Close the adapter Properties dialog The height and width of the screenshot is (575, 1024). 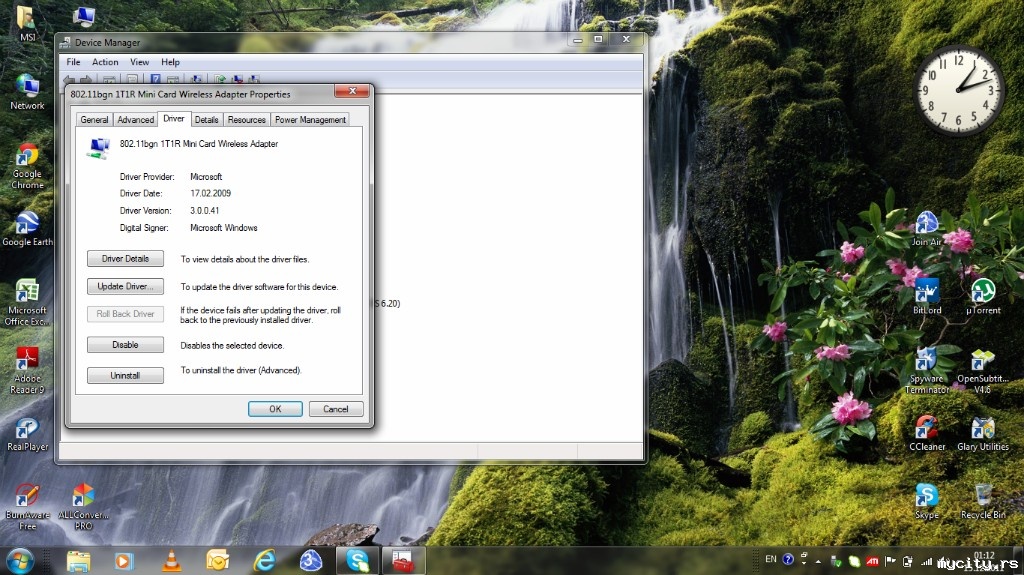pyautogui.click(x=352, y=91)
